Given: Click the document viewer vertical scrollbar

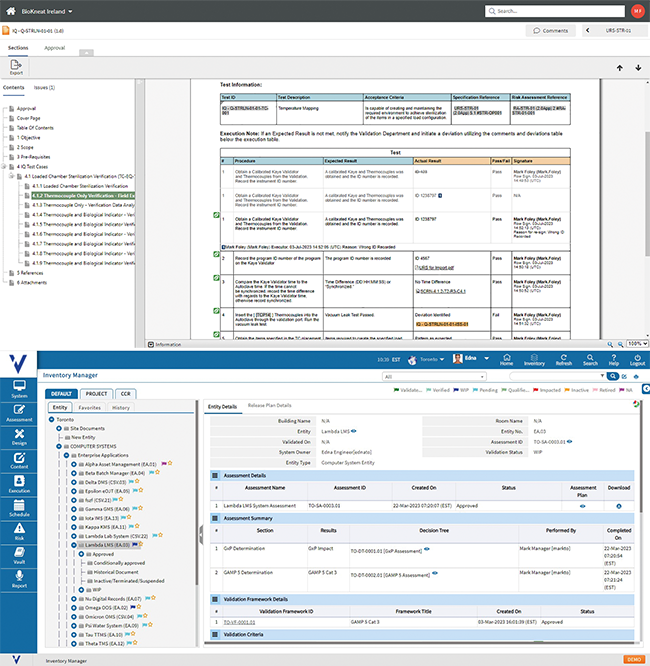Looking at the screenshot, I should click(647, 193).
